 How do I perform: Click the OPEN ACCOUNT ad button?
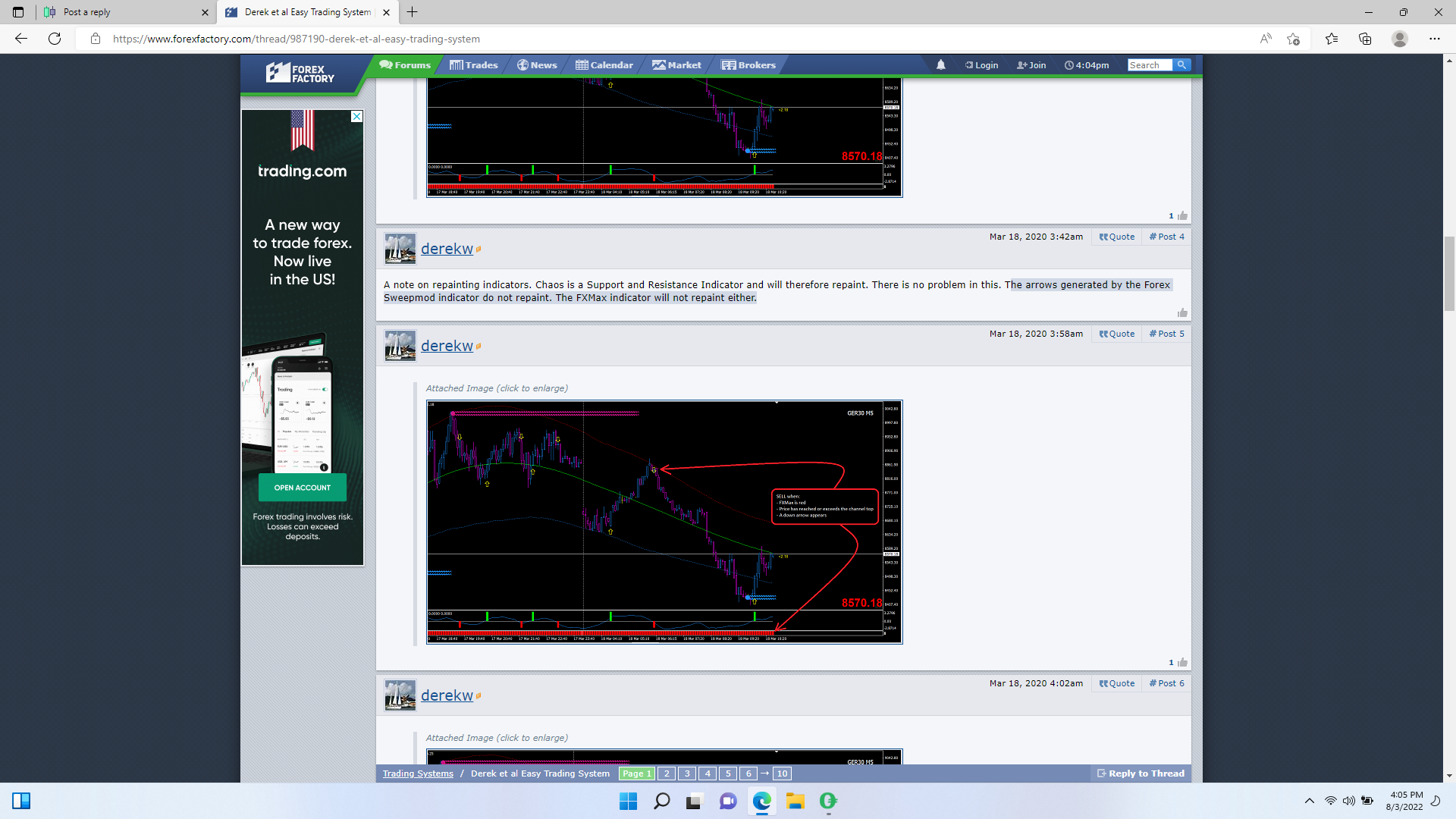[302, 488]
